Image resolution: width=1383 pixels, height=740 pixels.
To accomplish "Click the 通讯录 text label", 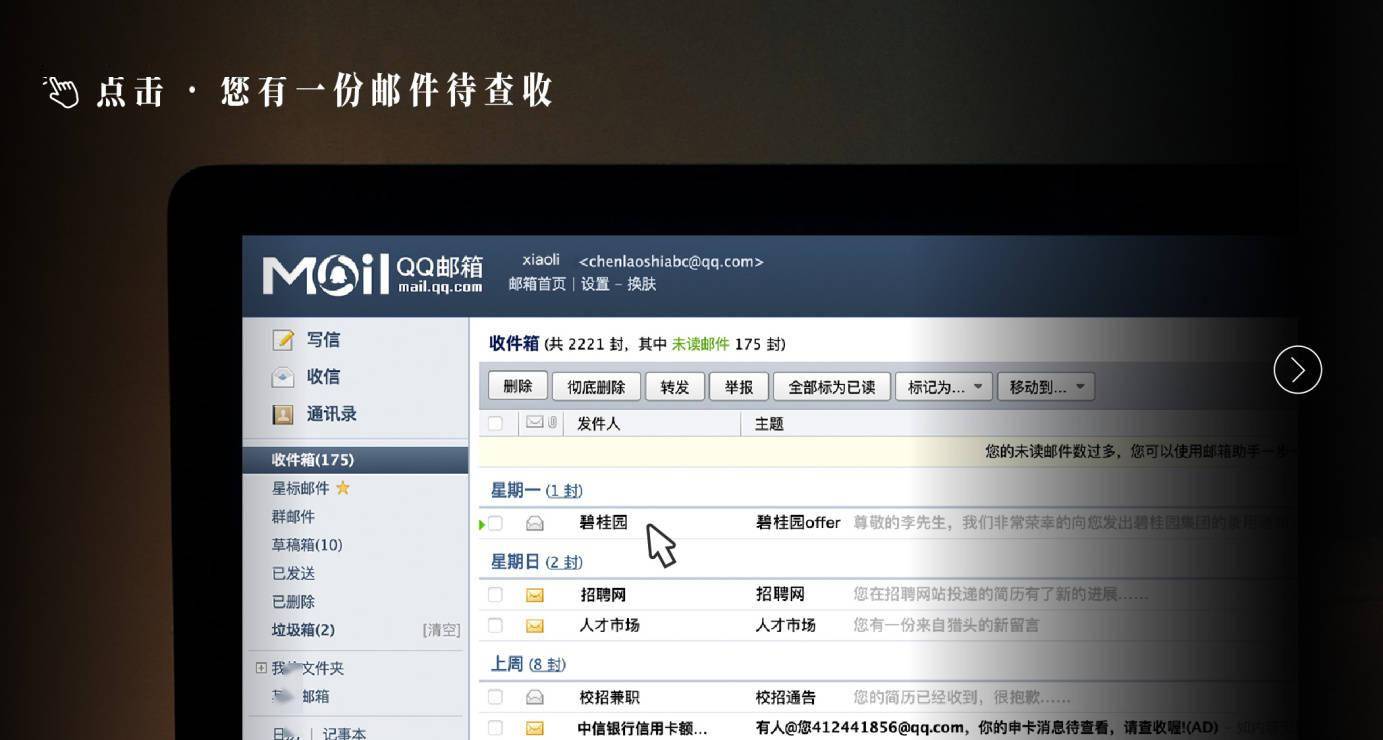I will pyautogui.click(x=331, y=414).
